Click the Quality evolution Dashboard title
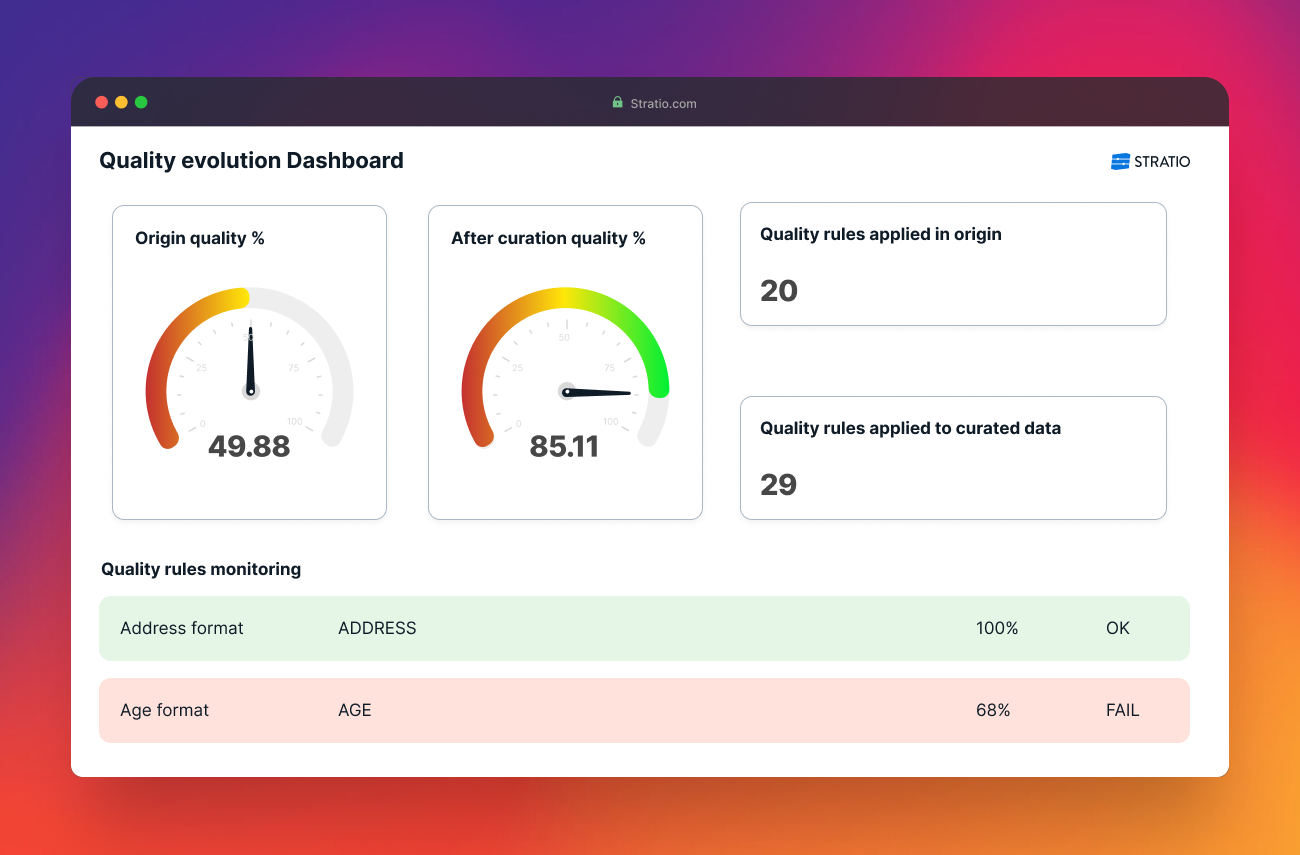 tap(251, 160)
